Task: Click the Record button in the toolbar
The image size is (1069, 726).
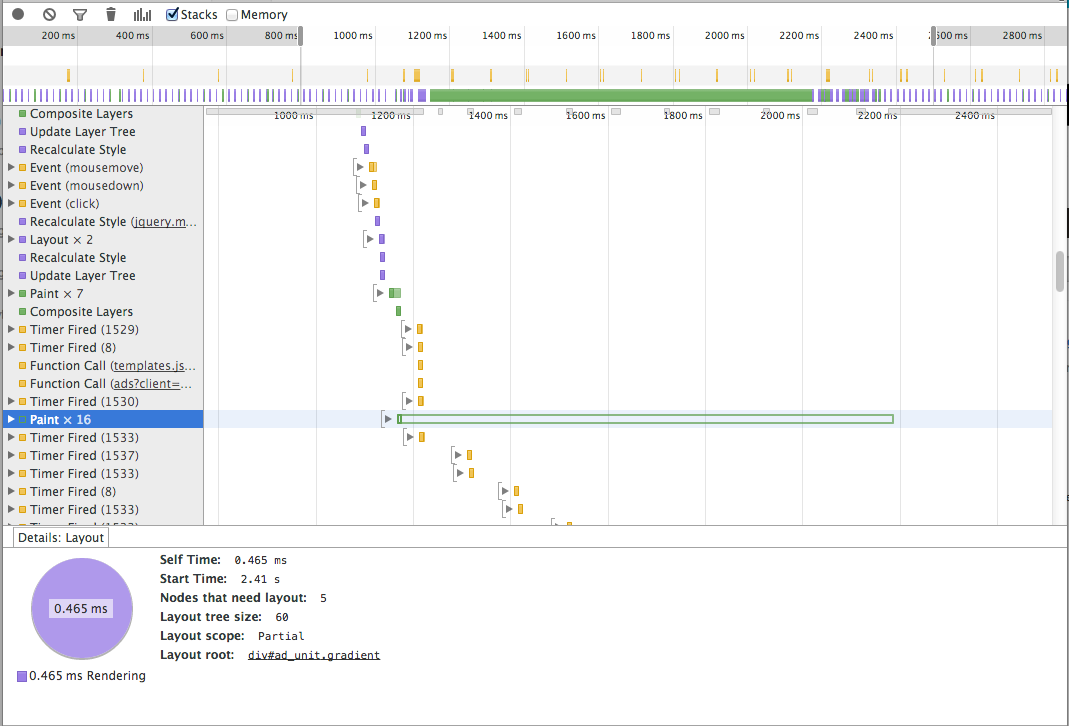Action: coord(18,15)
